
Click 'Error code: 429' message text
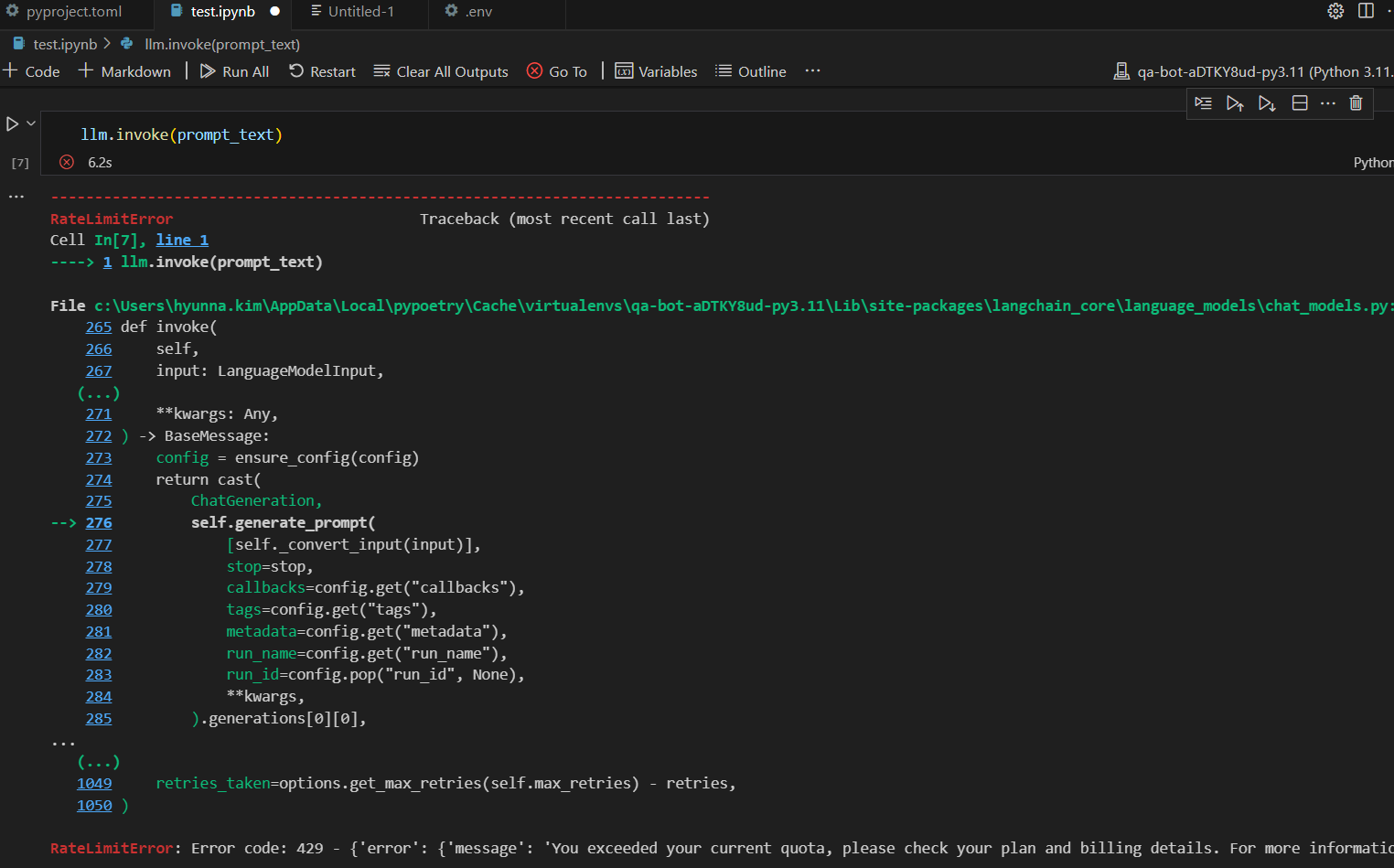coord(257,848)
